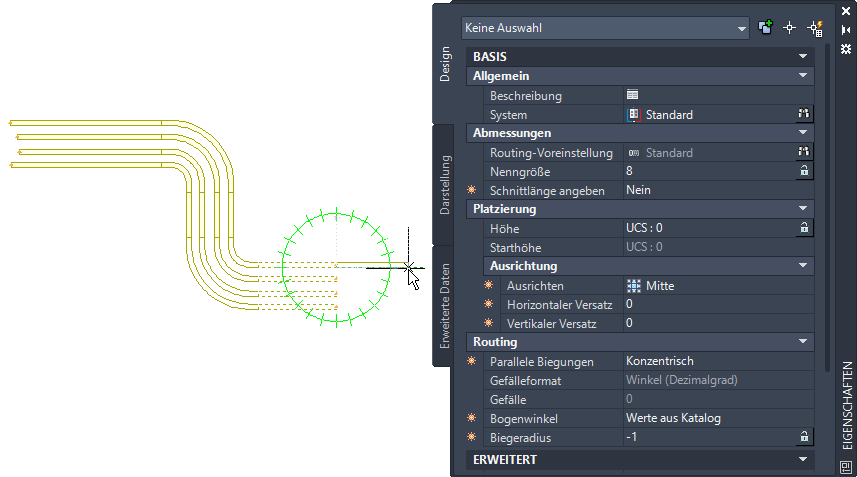Collapse the Ausrichtung subsection
The height and width of the screenshot is (477, 857).
(803, 266)
